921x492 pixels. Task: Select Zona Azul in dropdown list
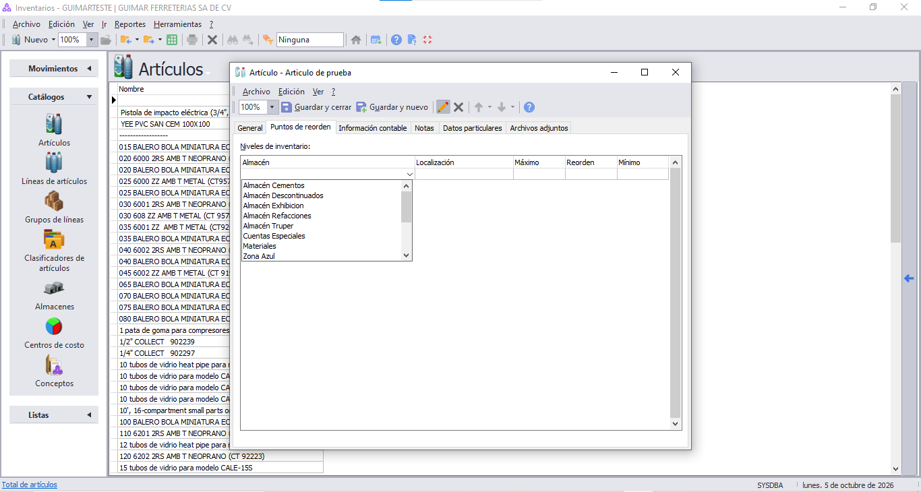tap(259, 256)
